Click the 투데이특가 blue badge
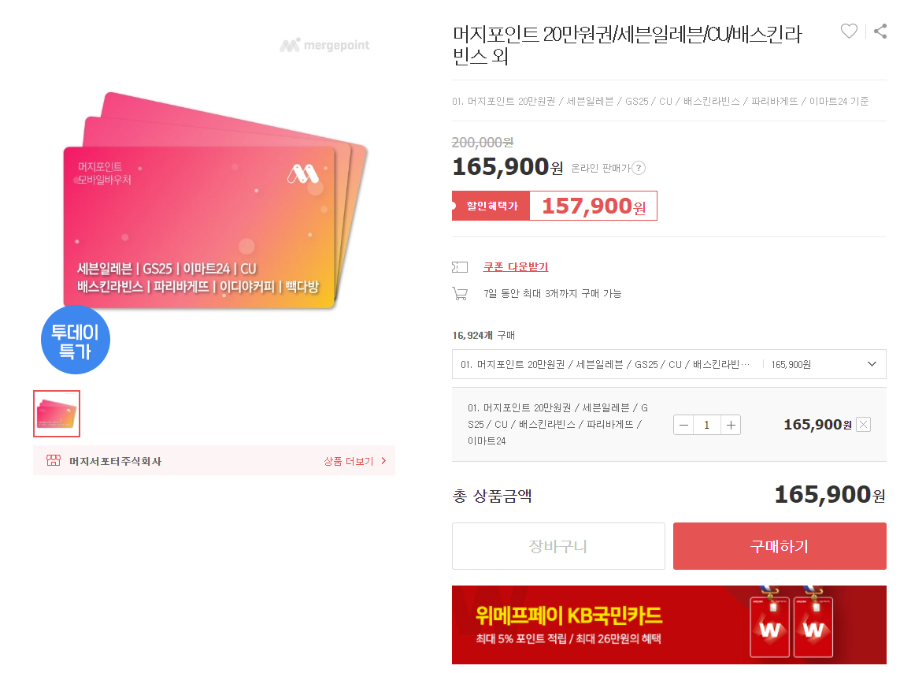Screen dimensions: 900x673 tap(75, 340)
